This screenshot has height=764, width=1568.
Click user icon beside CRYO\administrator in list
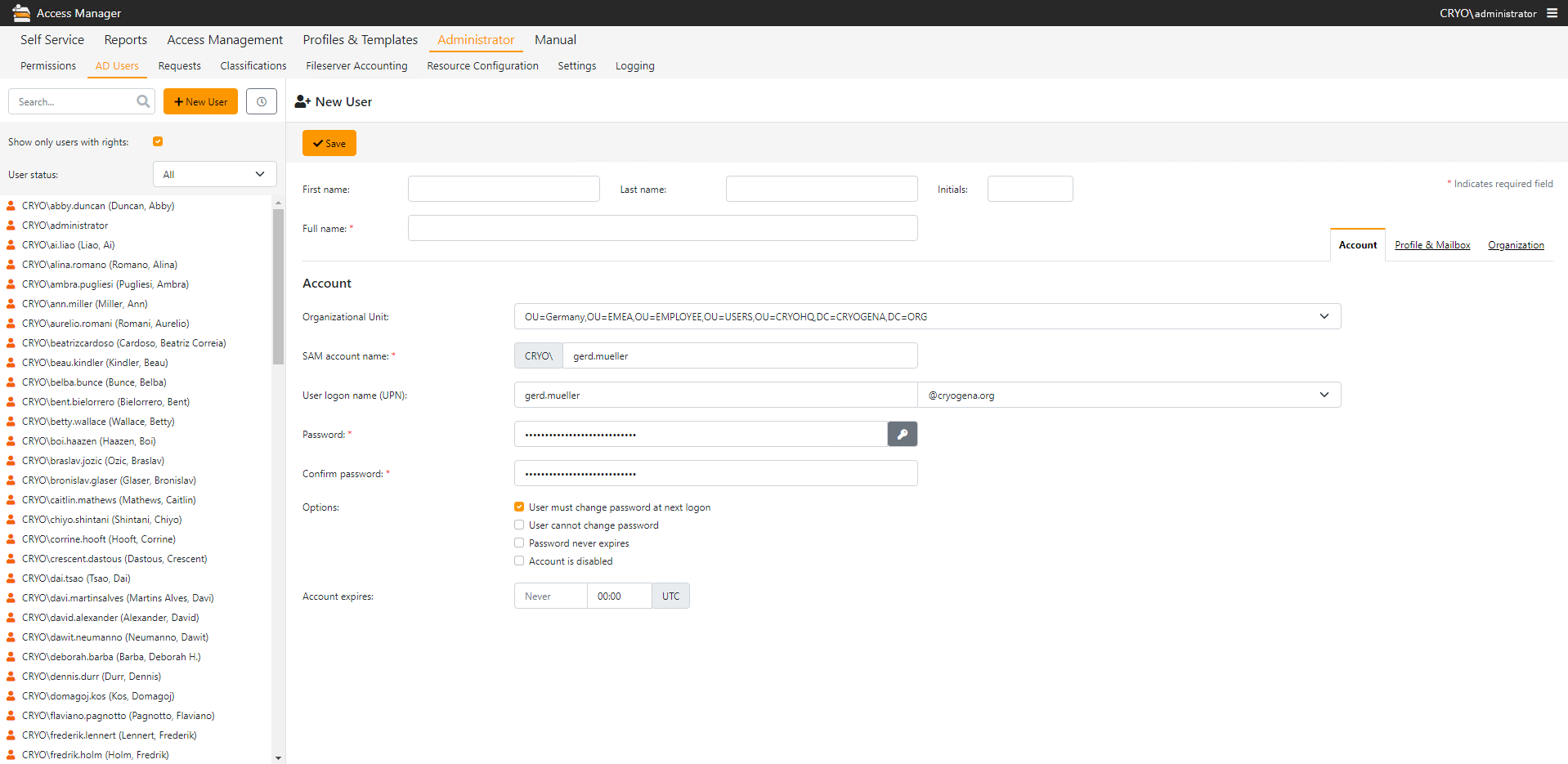click(11, 226)
